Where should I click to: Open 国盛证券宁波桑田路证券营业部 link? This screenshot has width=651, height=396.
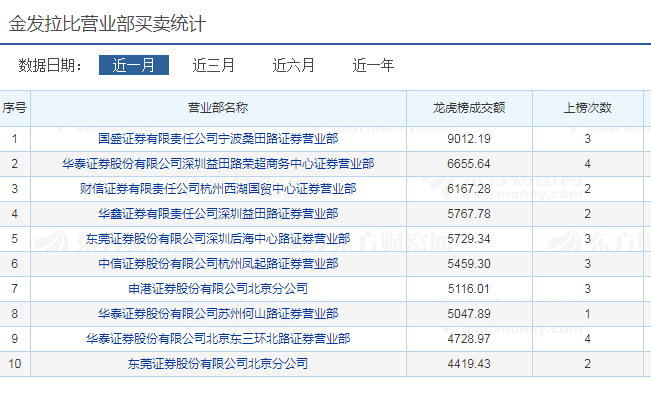[x=218, y=139]
